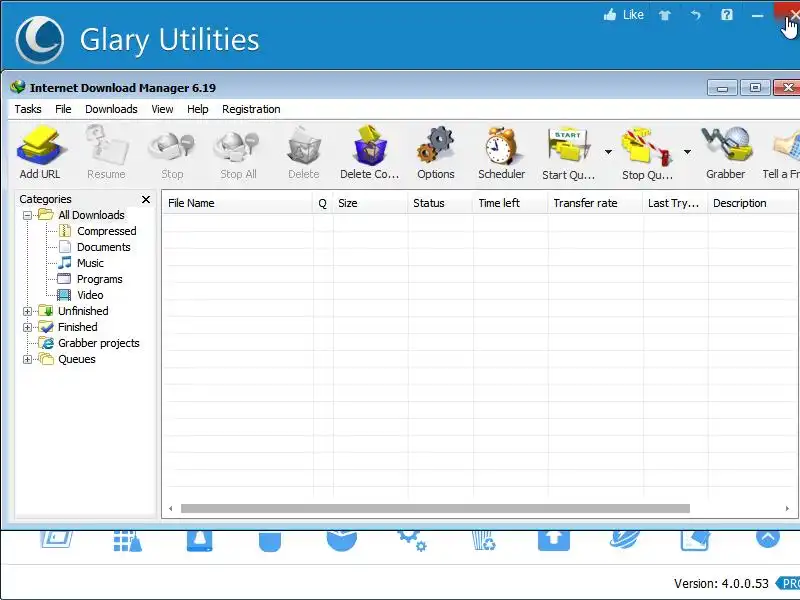Screen dimensions: 800x600
Task: Select the Unfinished folder
Action: coord(83,311)
